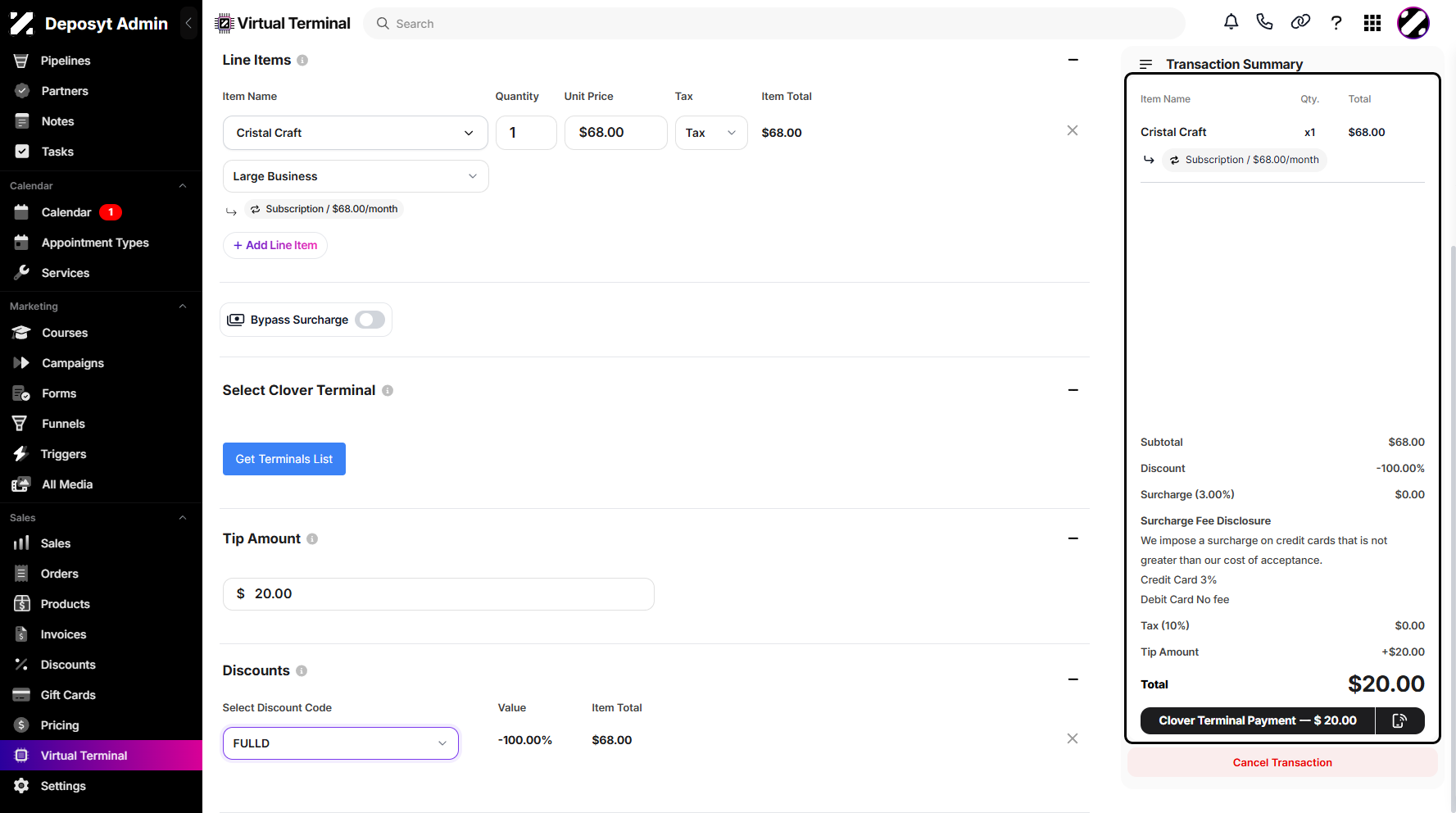The height and width of the screenshot is (813, 1456).
Task: Open the user profile avatar
Action: 1413,23
